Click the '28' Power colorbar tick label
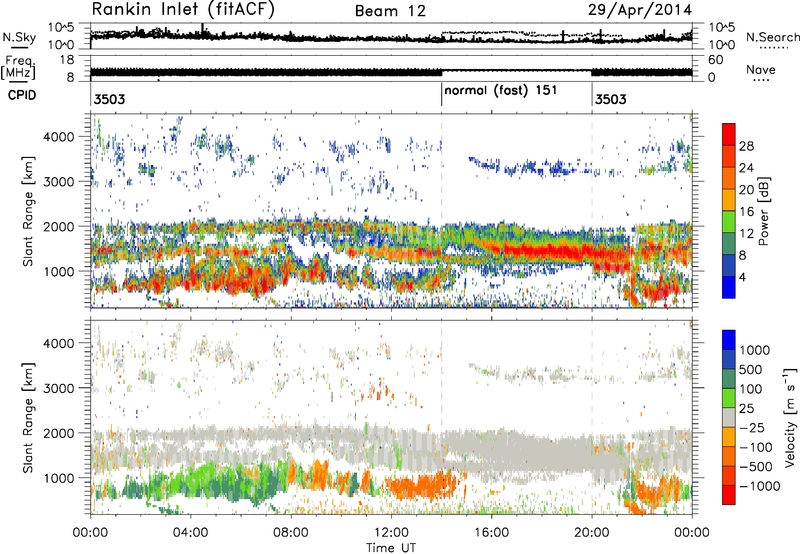This screenshot has height=554, width=800. [746, 146]
